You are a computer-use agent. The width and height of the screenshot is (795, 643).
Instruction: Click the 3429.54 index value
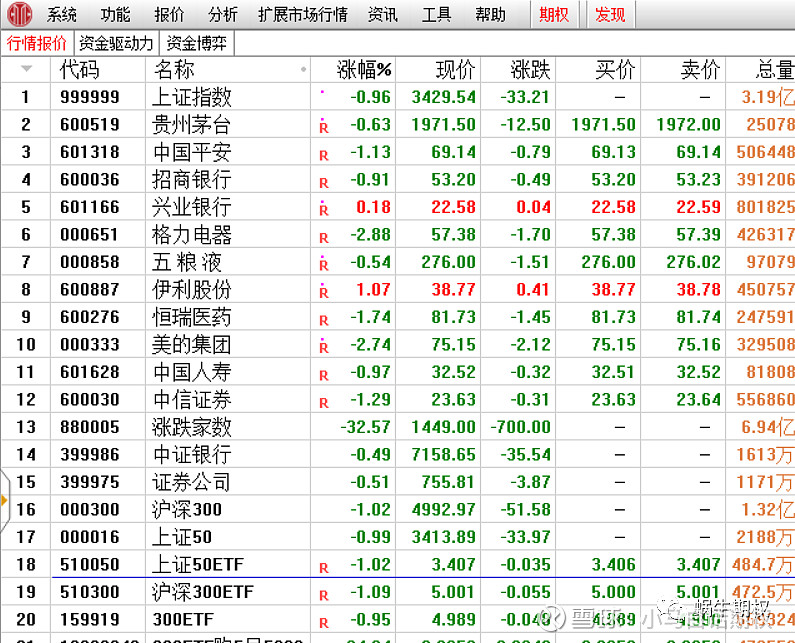tap(444, 97)
